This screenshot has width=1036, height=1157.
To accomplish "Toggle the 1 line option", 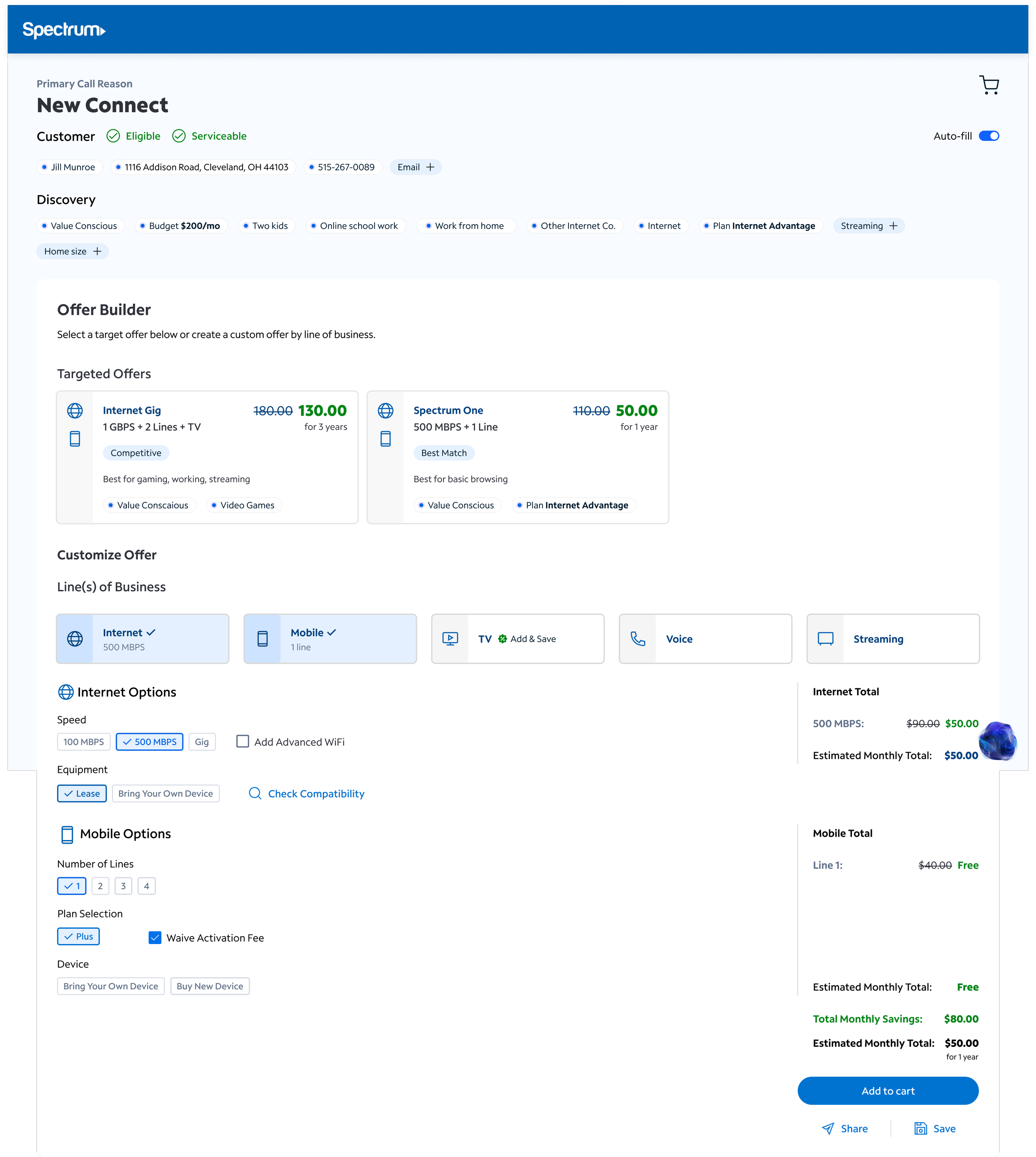I will (x=72, y=886).
